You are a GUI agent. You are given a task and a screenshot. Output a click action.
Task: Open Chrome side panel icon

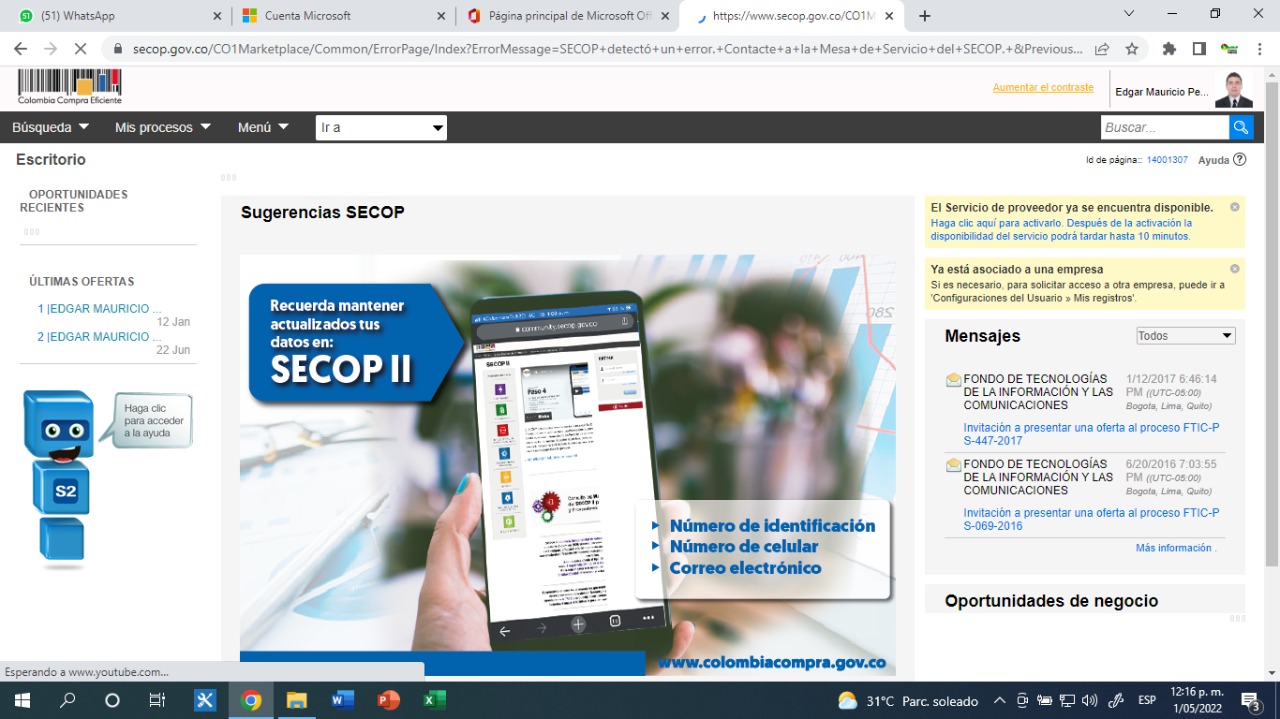point(1199,48)
